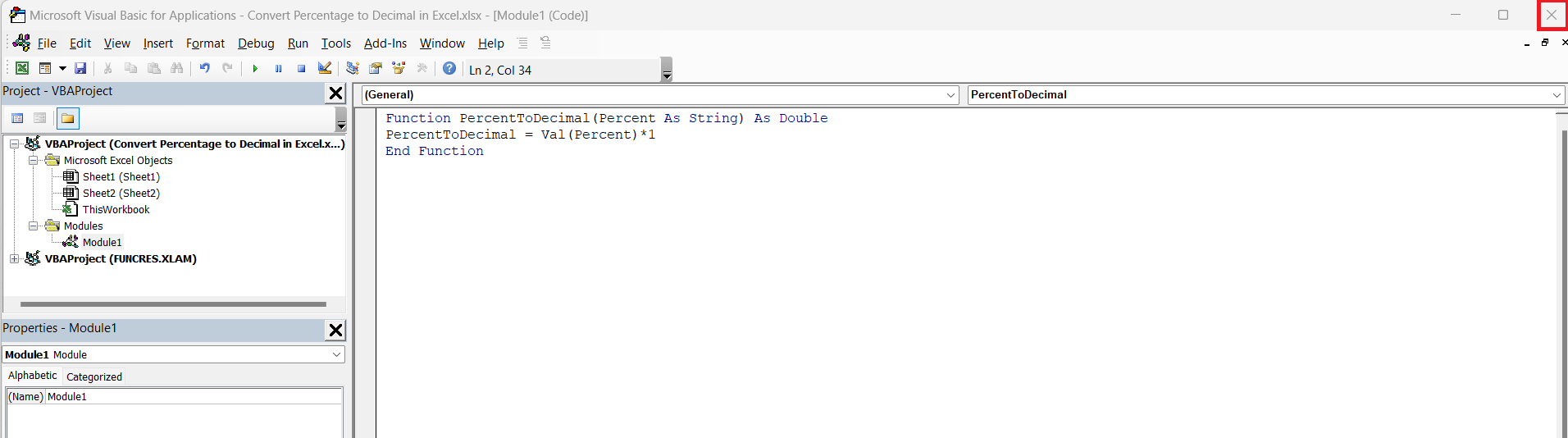
Task: Collapse the Modules folder
Action: 33,226
